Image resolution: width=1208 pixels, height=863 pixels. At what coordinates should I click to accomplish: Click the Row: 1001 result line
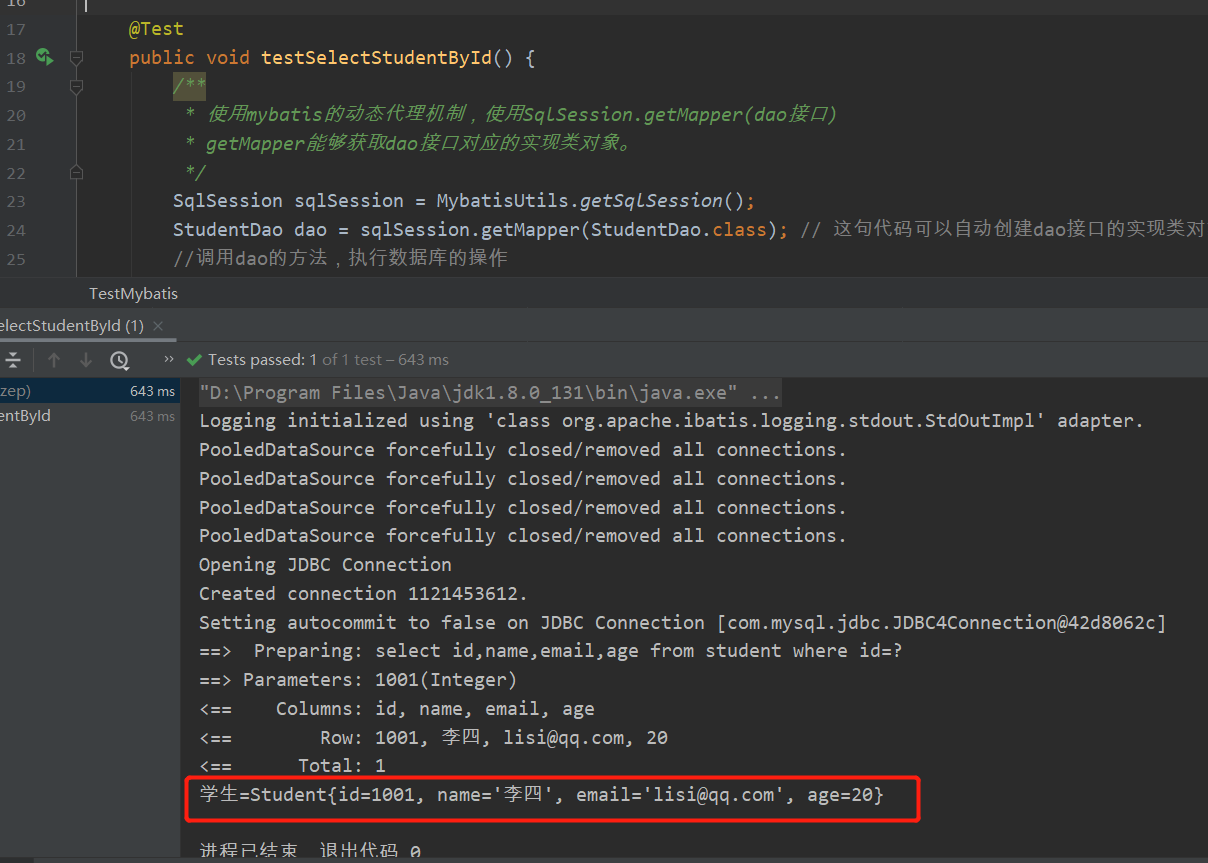[x=433, y=738]
